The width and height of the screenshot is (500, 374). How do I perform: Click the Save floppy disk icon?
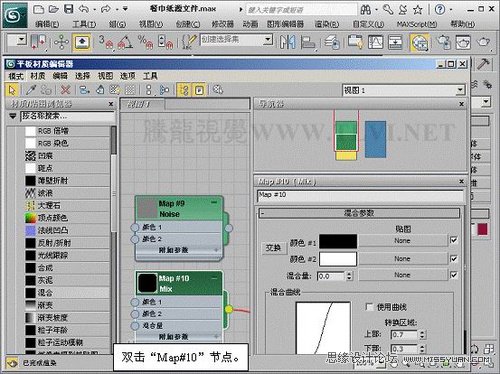click(x=68, y=9)
